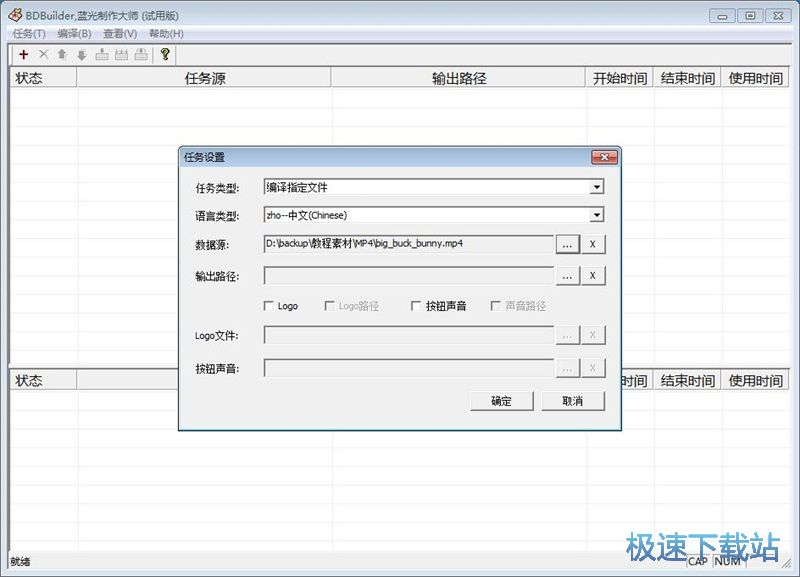The width and height of the screenshot is (800, 577).
Task: Click the lower panel 结束时间 column header
Action: pyautogui.click(x=687, y=380)
